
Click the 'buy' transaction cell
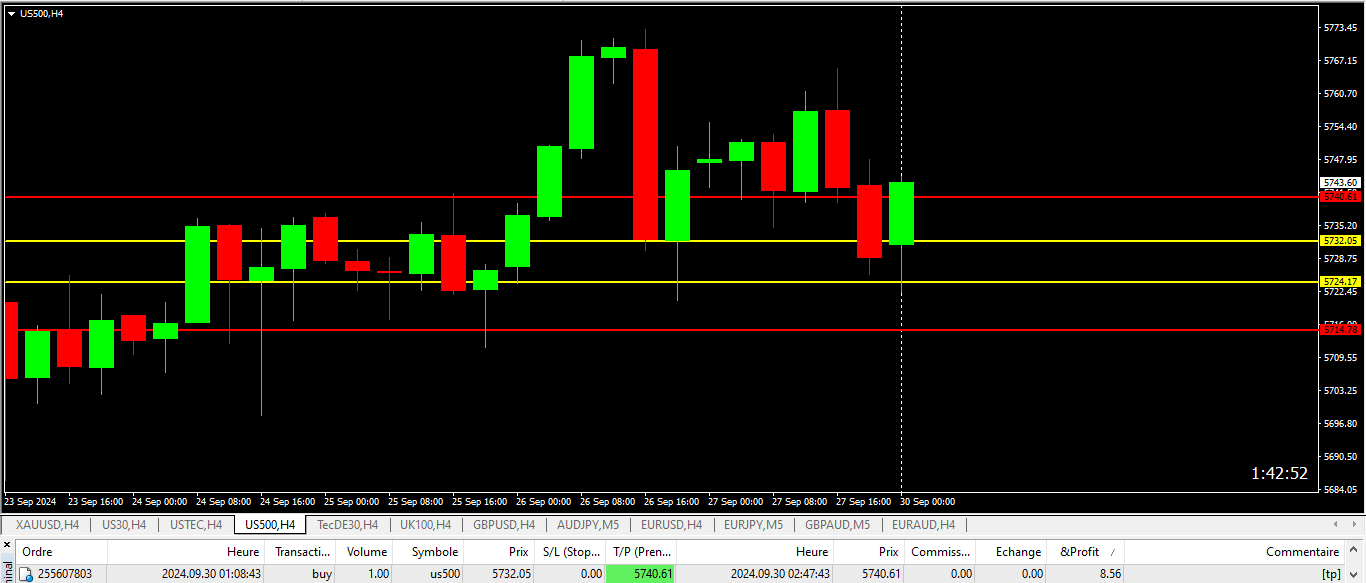pos(322,574)
